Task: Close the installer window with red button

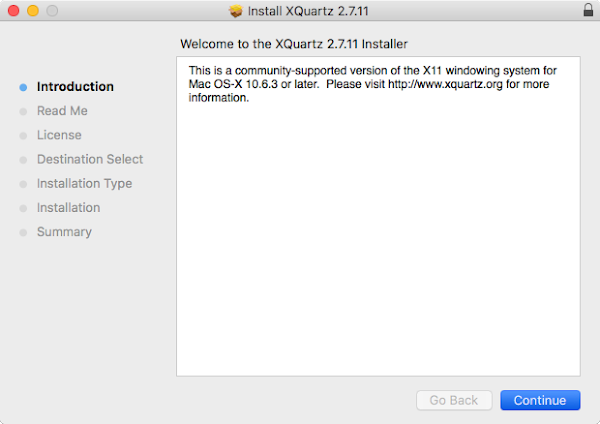Action: tap(13, 10)
